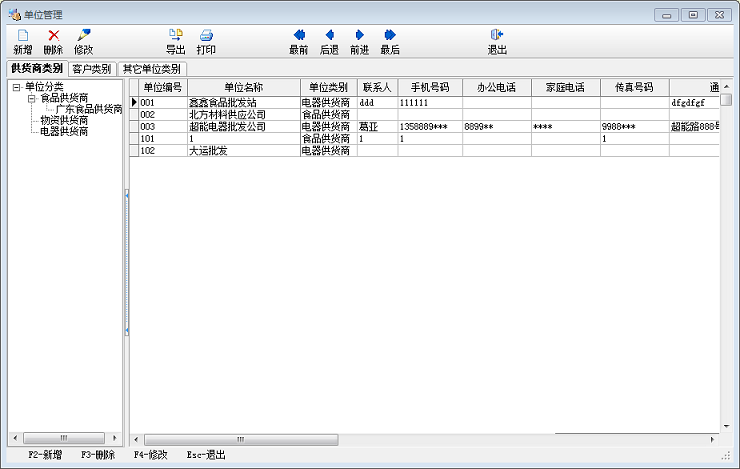Switch to the 供货商类别 tab
Image resolution: width=740 pixels, height=469 pixels.
click(37, 68)
